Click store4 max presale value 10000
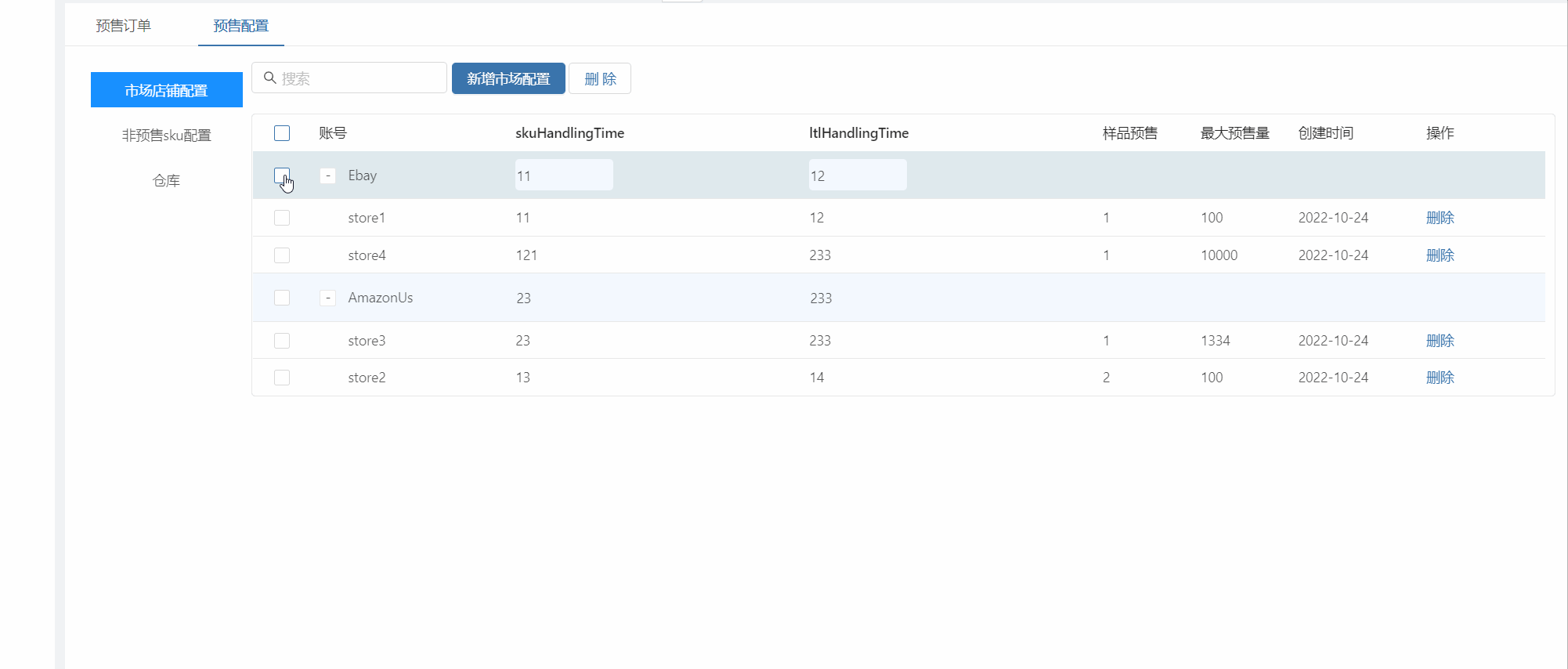Screen dimensions: 1568x669 click(x=1219, y=255)
